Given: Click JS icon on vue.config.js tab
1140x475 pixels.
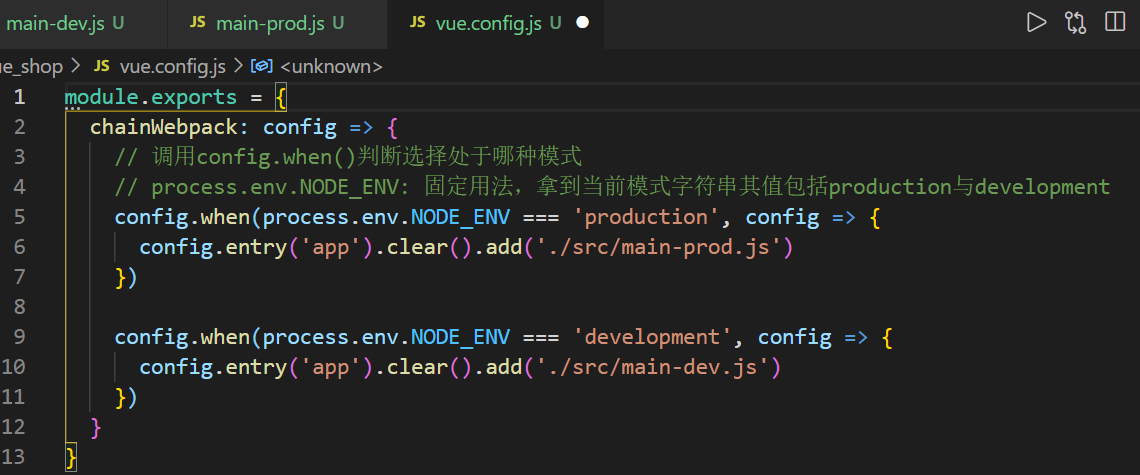Looking at the screenshot, I should coord(418,23).
